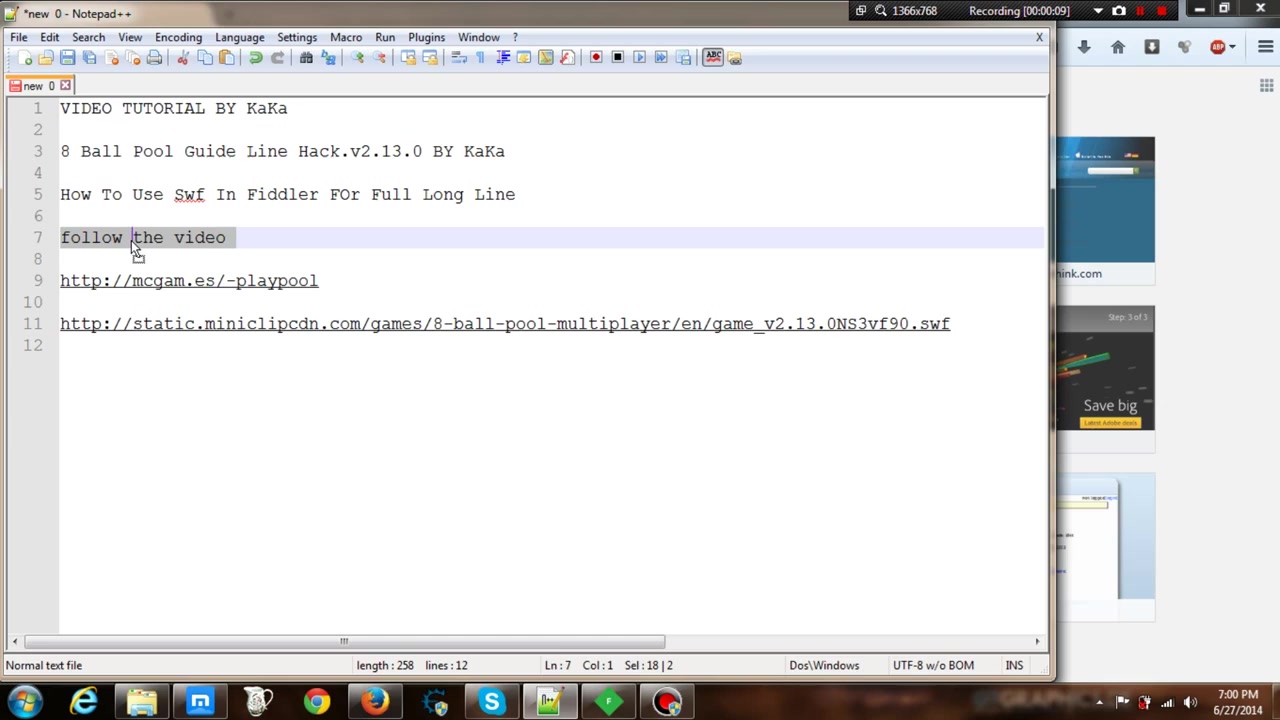
Task: Click the Play macro icon
Action: 640,58
